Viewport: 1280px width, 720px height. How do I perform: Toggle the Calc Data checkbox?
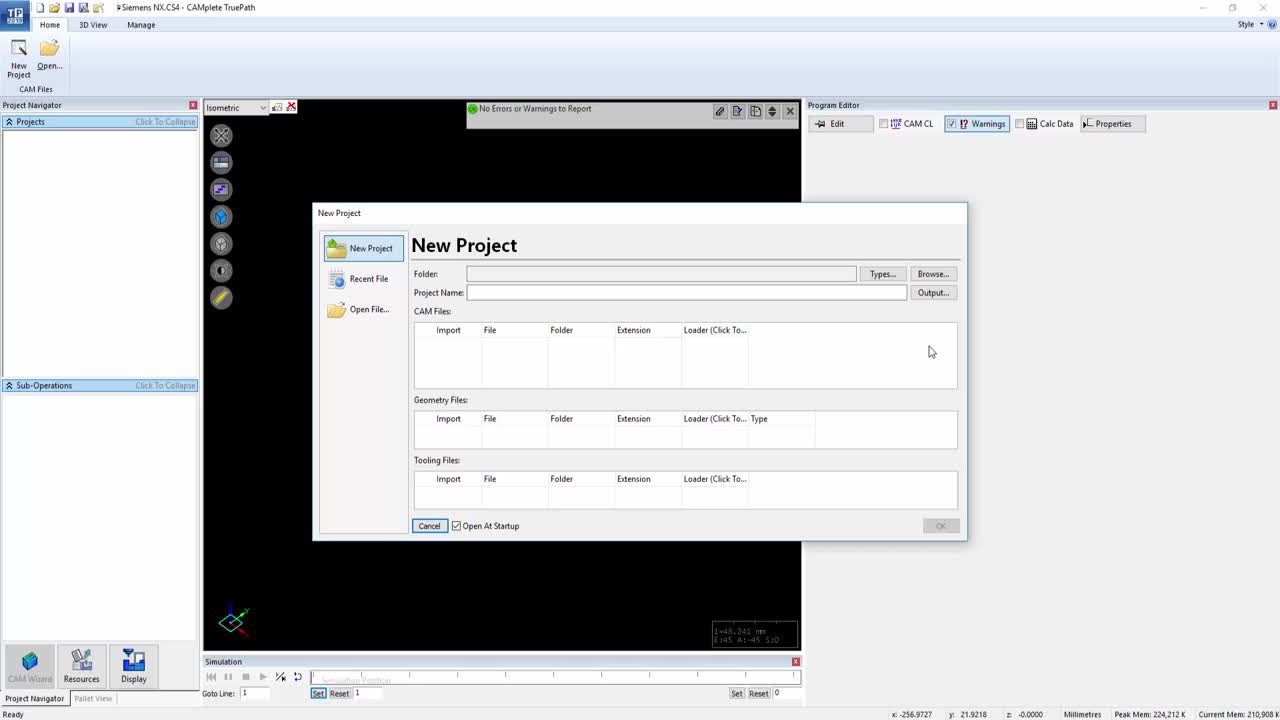1019,124
